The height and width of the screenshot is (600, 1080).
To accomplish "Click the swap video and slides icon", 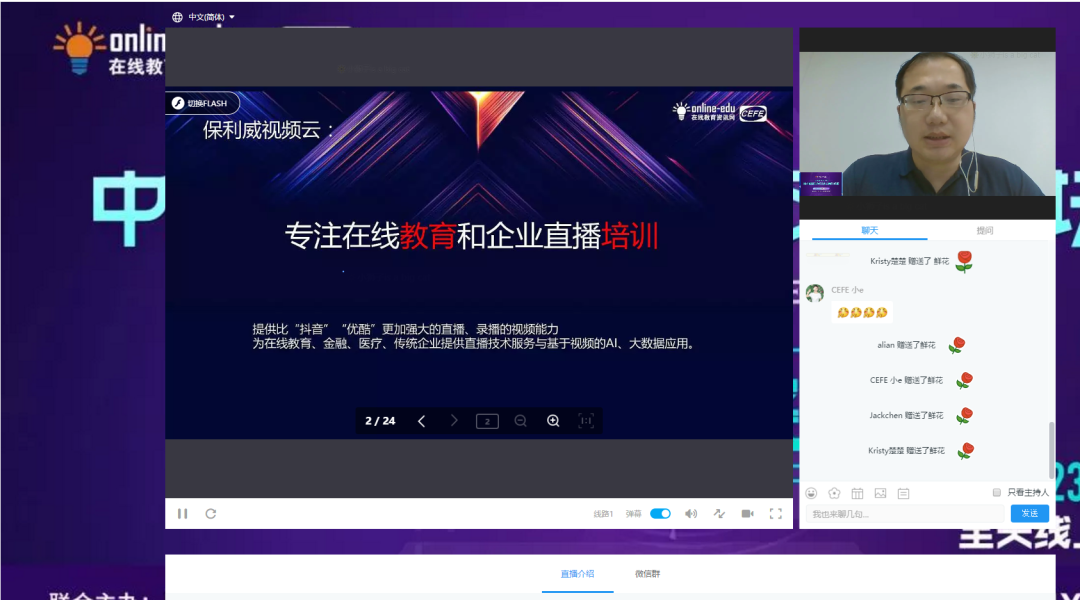I will pos(719,514).
